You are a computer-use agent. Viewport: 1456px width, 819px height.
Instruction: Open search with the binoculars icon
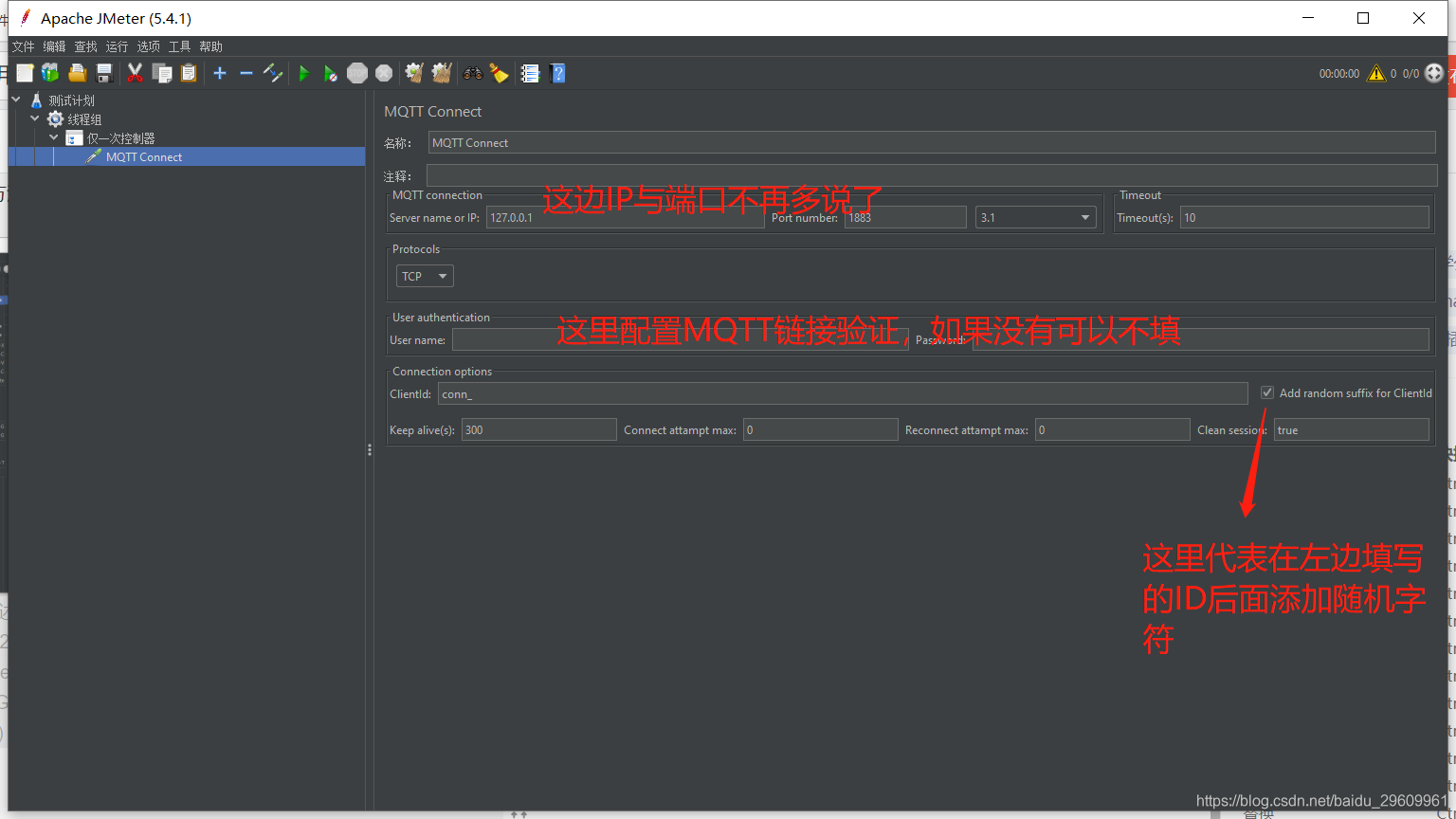472,73
